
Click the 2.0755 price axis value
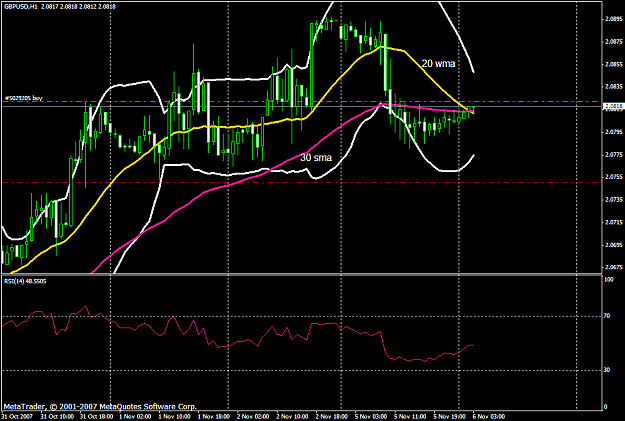613,177
